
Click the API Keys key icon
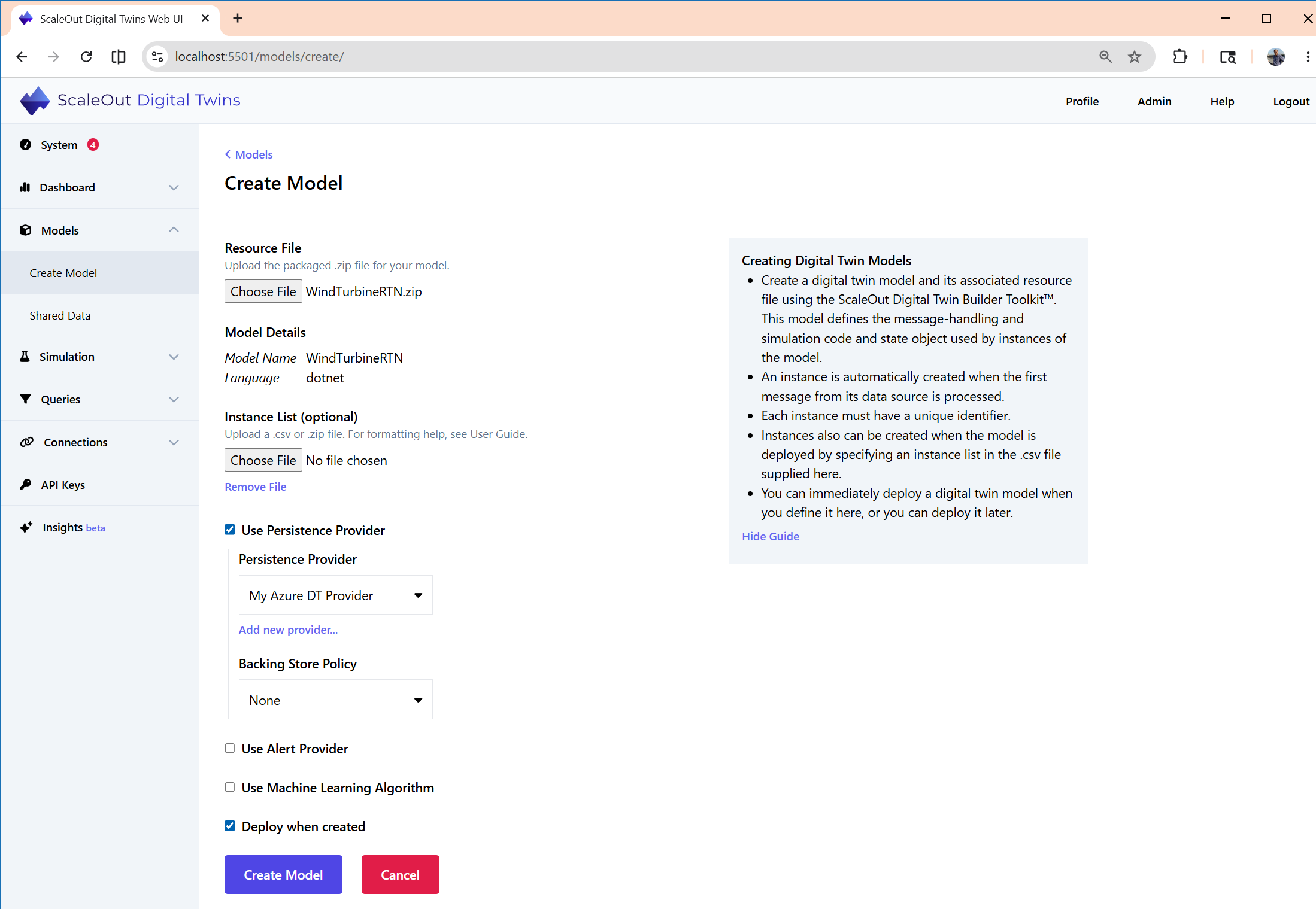point(25,485)
